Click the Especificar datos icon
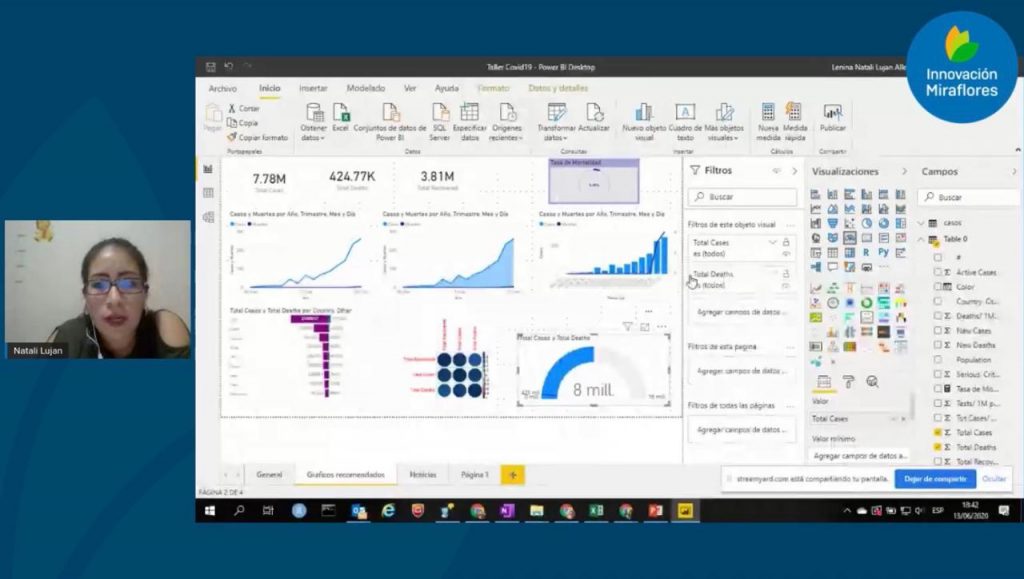This screenshot has width=1024, height=579. pyautogui.click(x=470, y=113)
